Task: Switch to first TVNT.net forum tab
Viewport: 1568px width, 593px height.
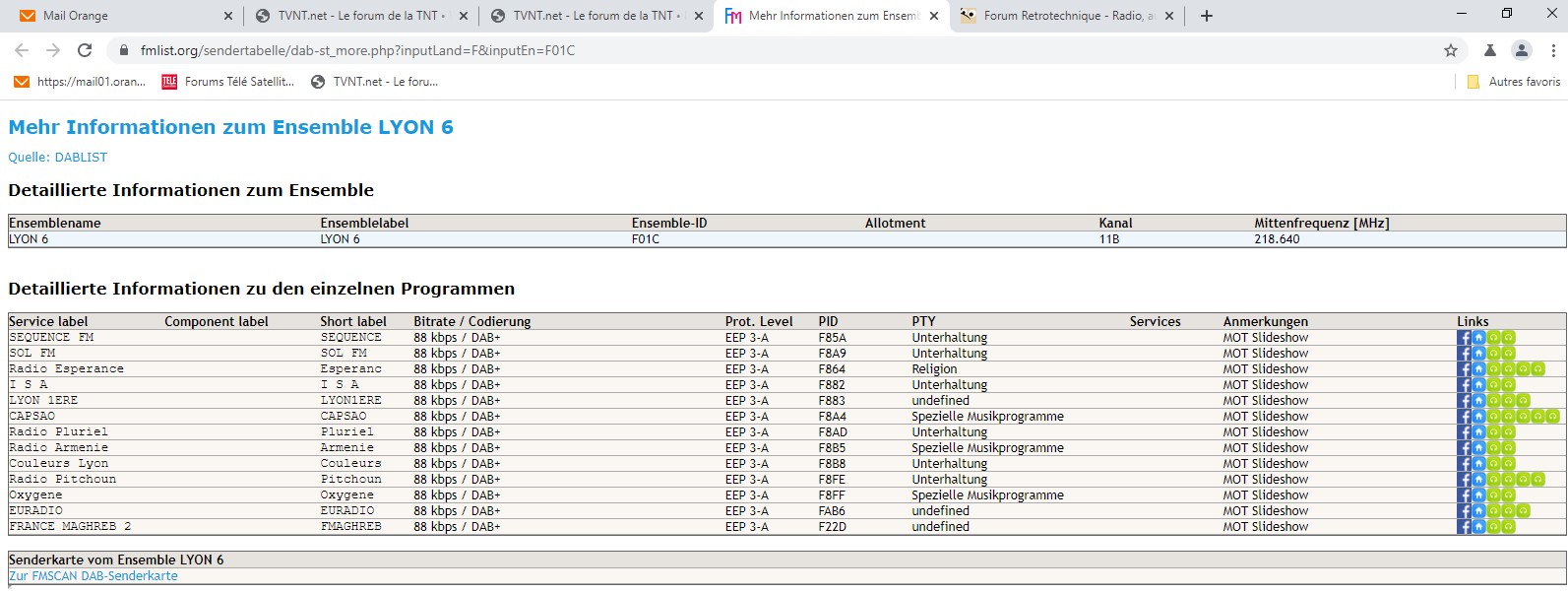Action: (x=360, y=16)
